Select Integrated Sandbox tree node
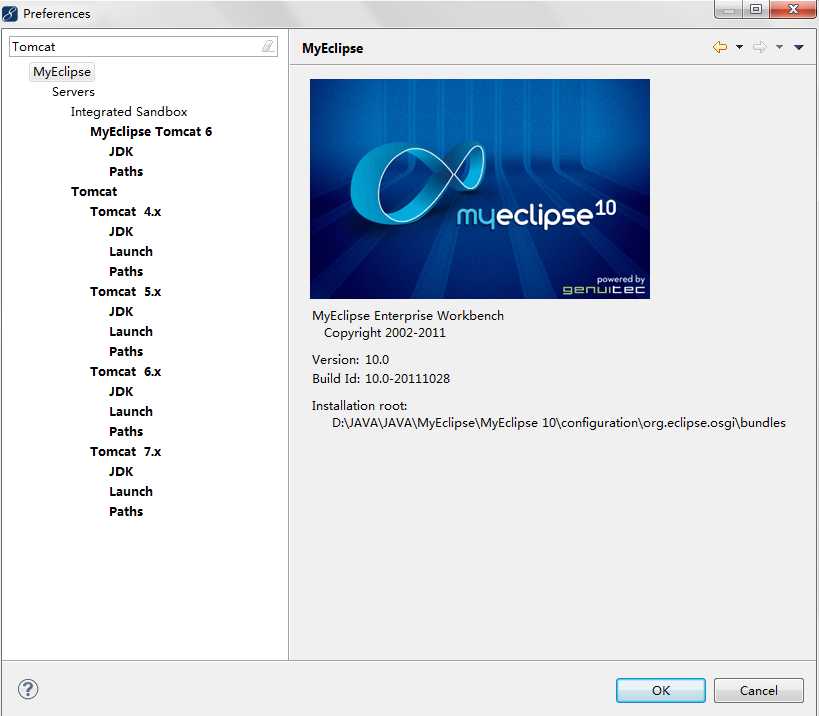This screenshot has height=716, width=819. point(128,112)
